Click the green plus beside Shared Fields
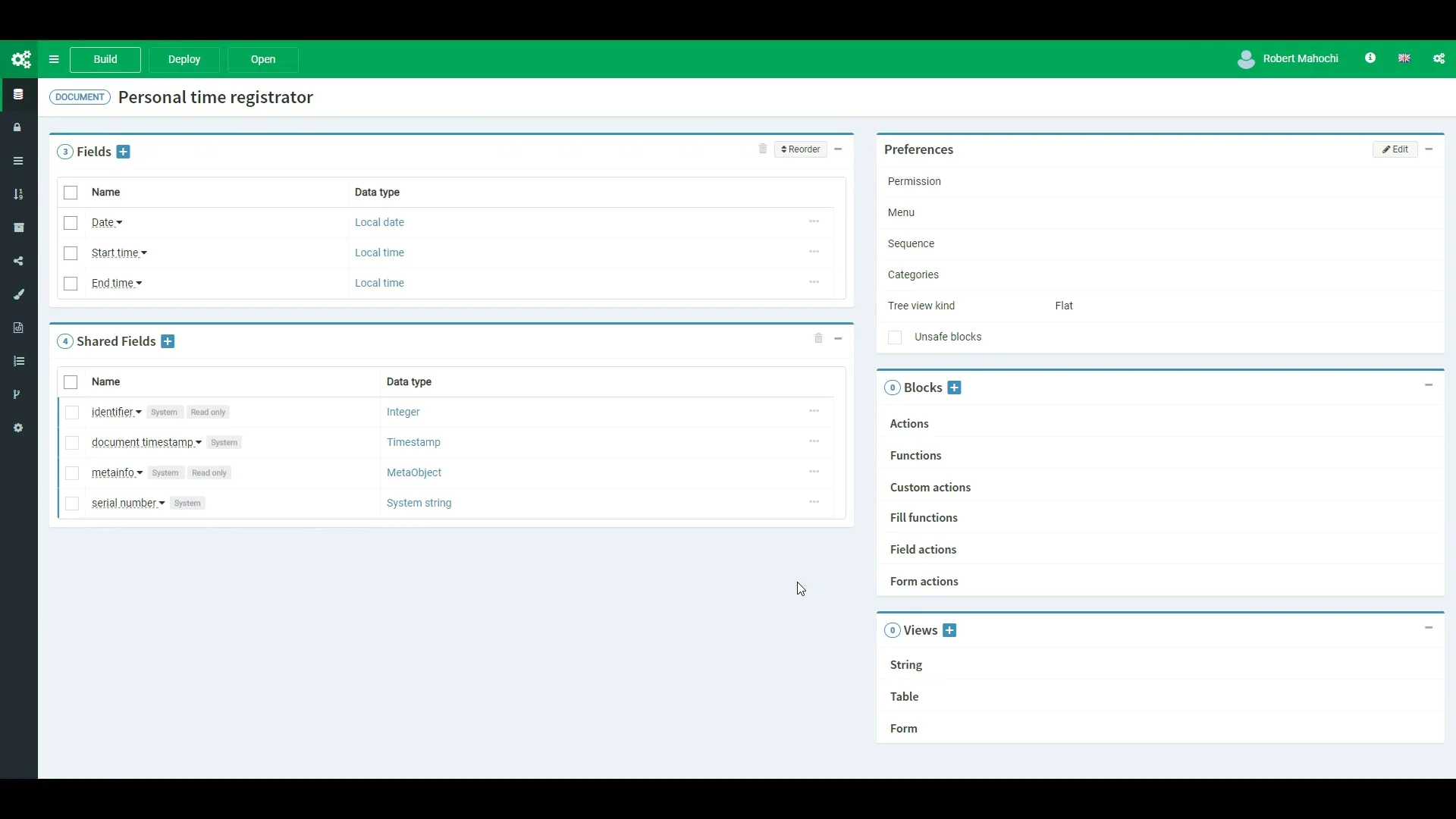 pos(168,341)
